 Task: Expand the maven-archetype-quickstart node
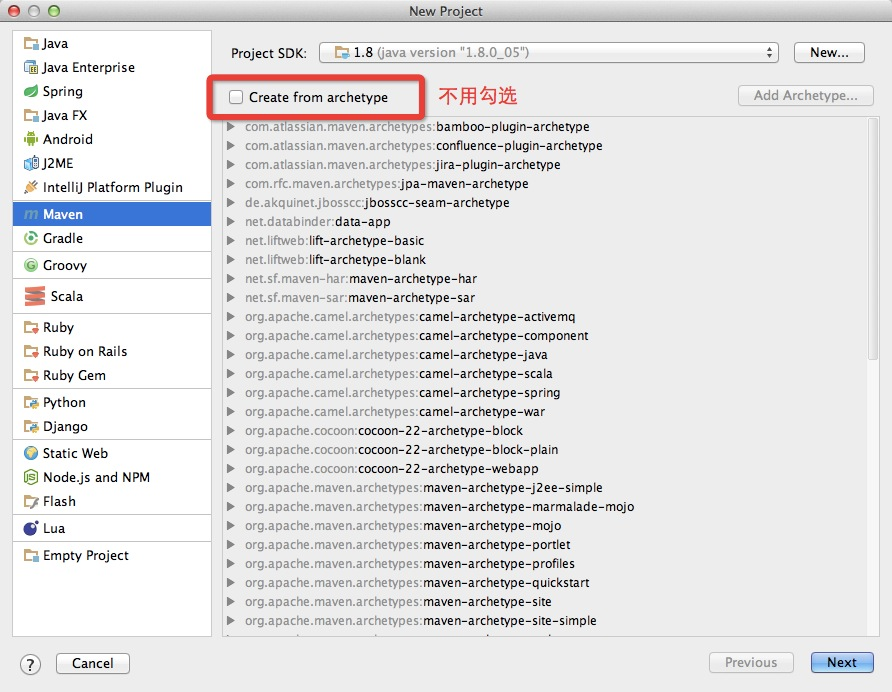click(231, 582)
